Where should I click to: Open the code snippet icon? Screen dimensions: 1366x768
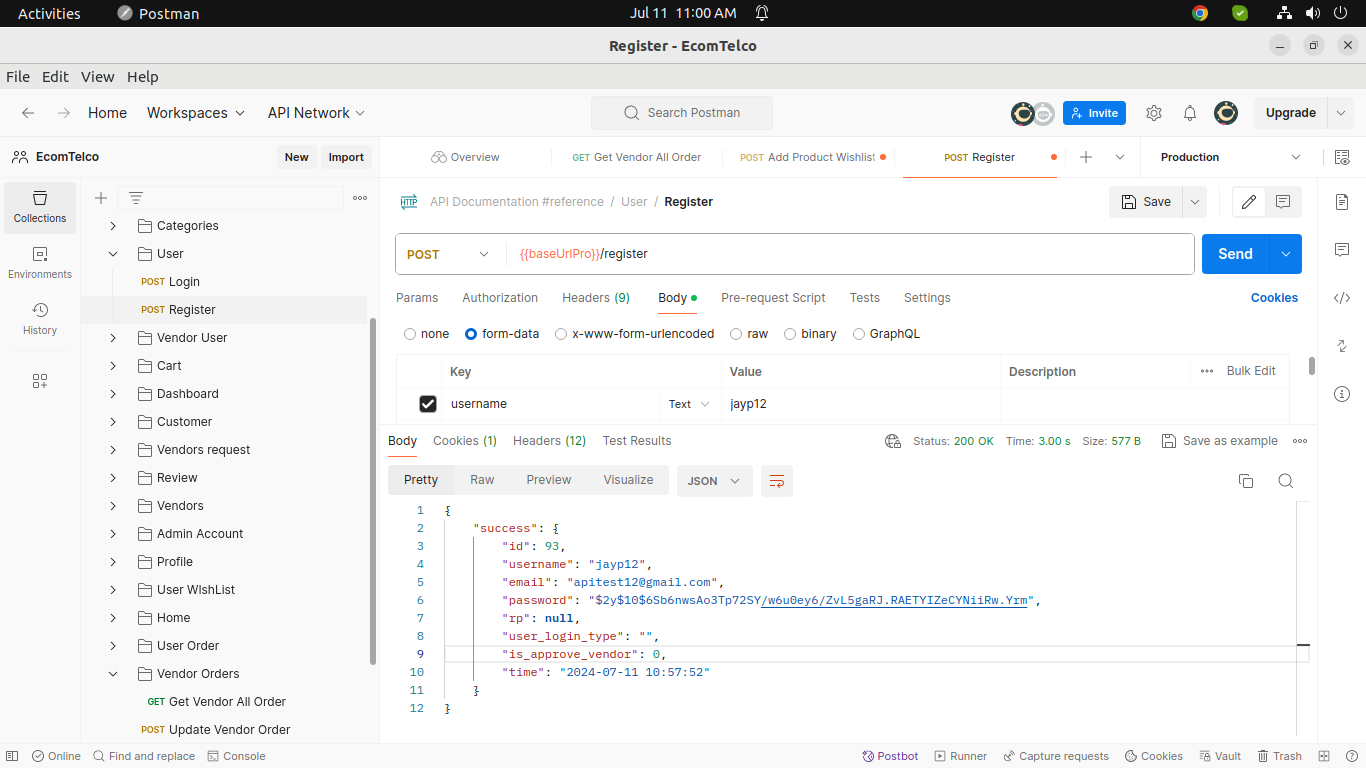(1342, 297)
